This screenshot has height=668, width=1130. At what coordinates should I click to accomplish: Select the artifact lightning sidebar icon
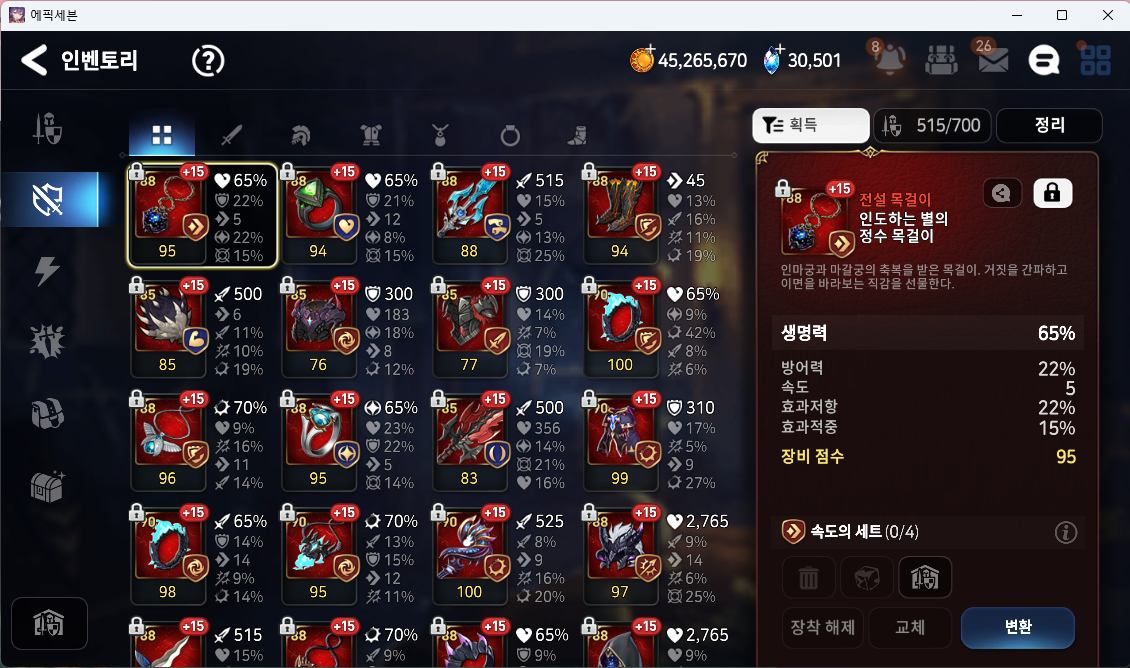[x=48, y=271]
